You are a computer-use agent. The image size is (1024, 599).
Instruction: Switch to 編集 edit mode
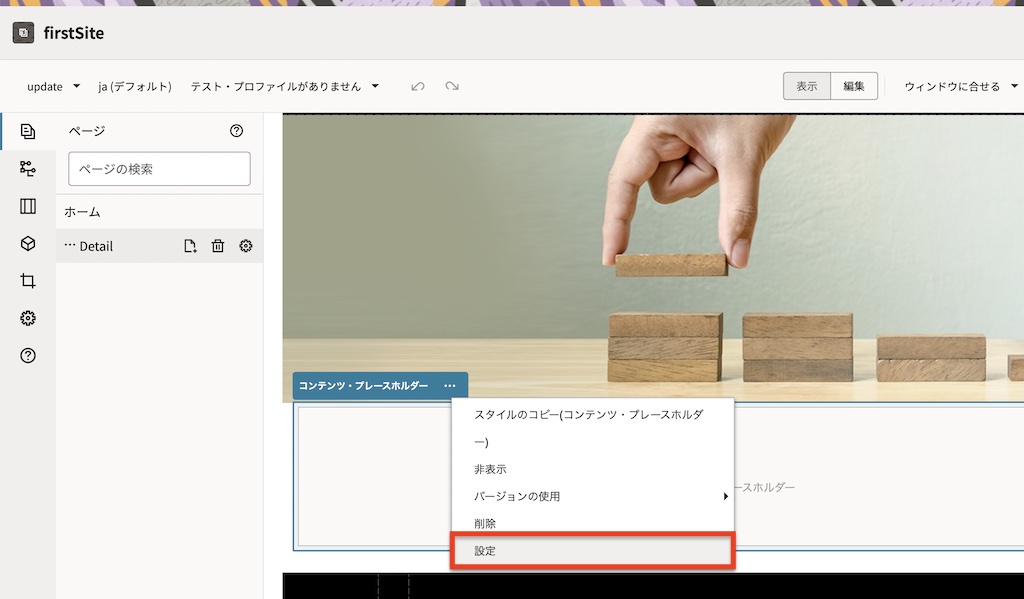[x=853, y=86]
